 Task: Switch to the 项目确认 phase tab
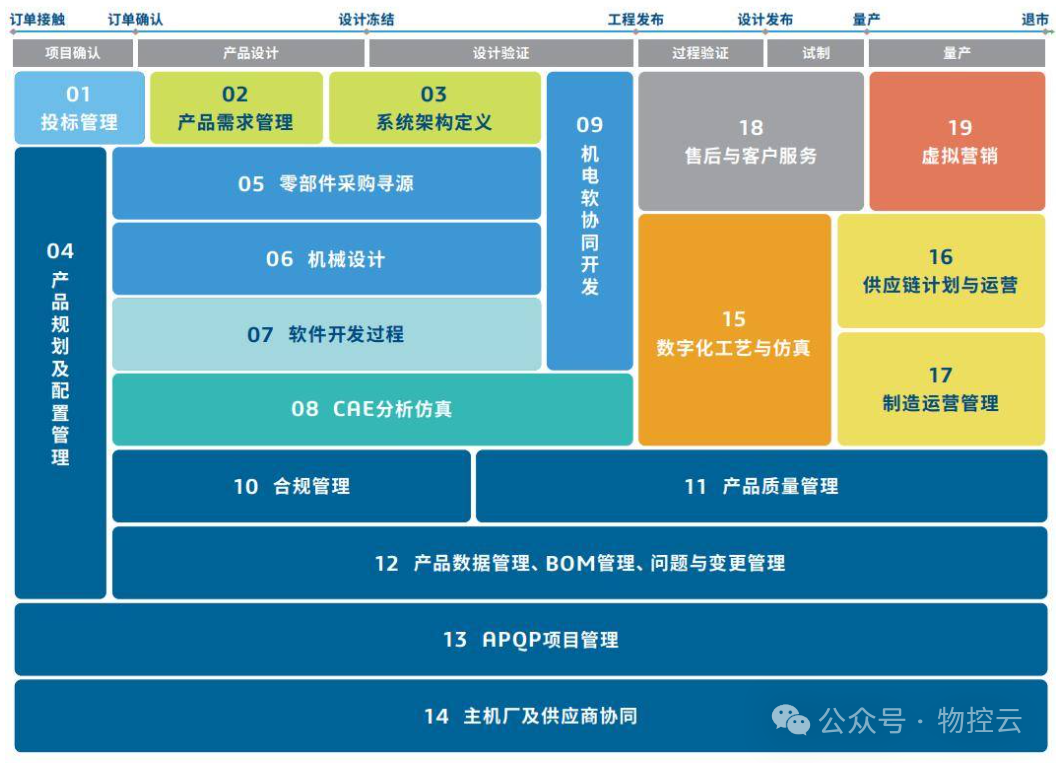(73, 53)
